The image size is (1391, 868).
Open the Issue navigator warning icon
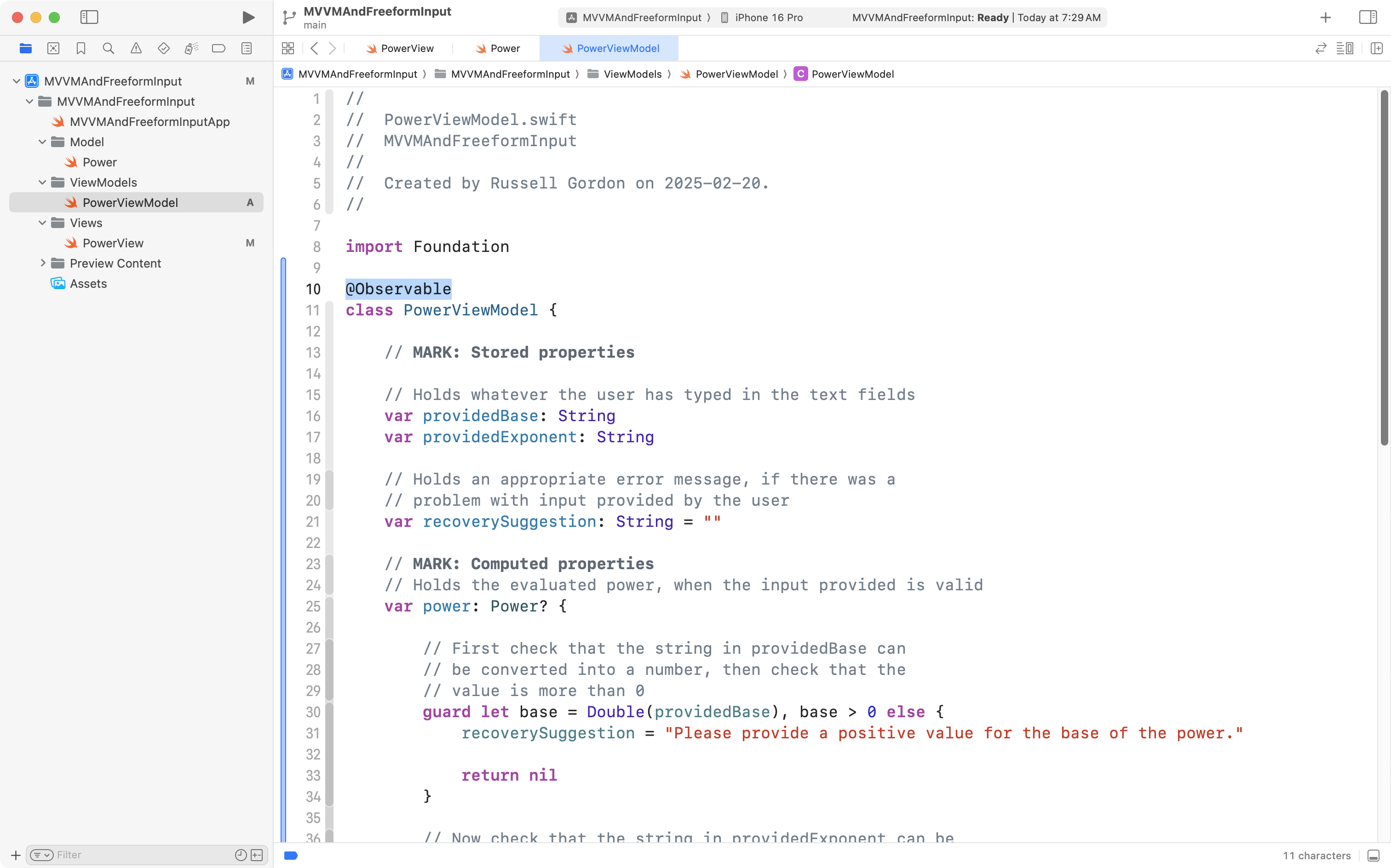(136, 48)
